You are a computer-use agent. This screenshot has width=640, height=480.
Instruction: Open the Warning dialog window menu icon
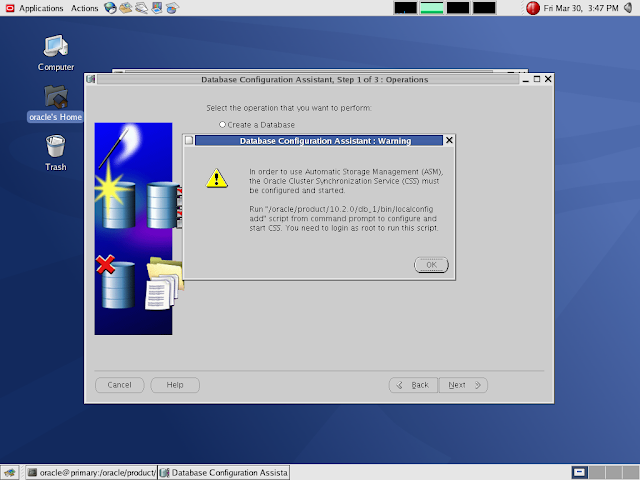(189, 140)
